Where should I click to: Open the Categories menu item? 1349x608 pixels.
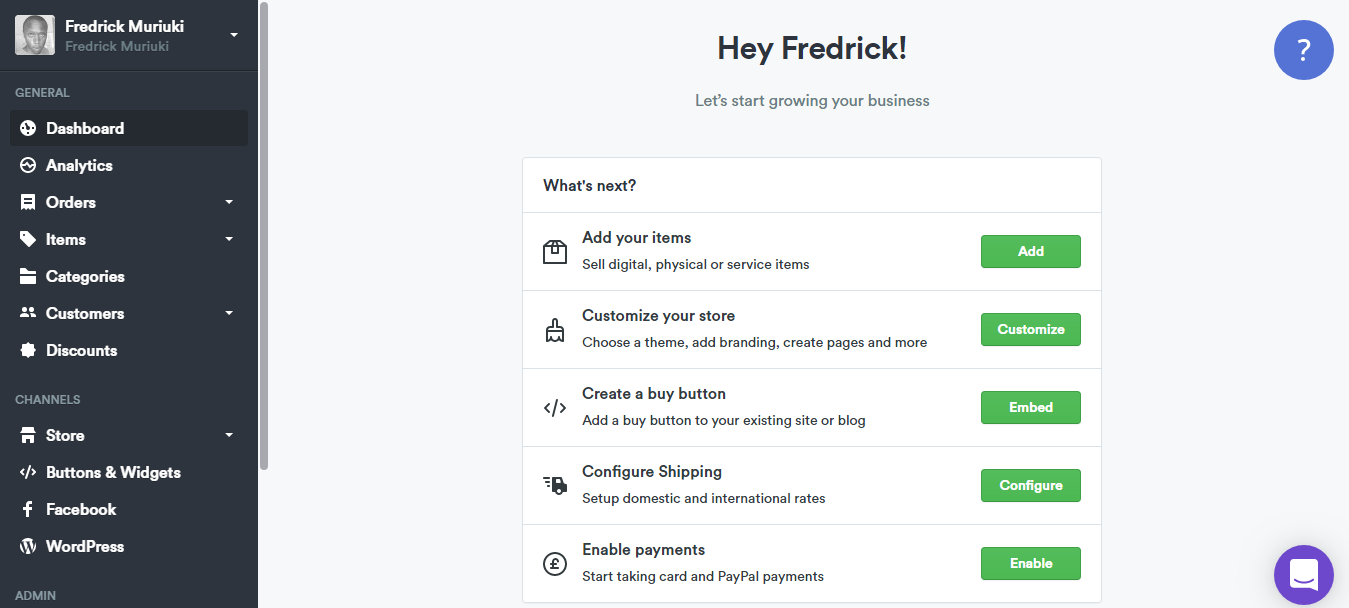point(85,276)
